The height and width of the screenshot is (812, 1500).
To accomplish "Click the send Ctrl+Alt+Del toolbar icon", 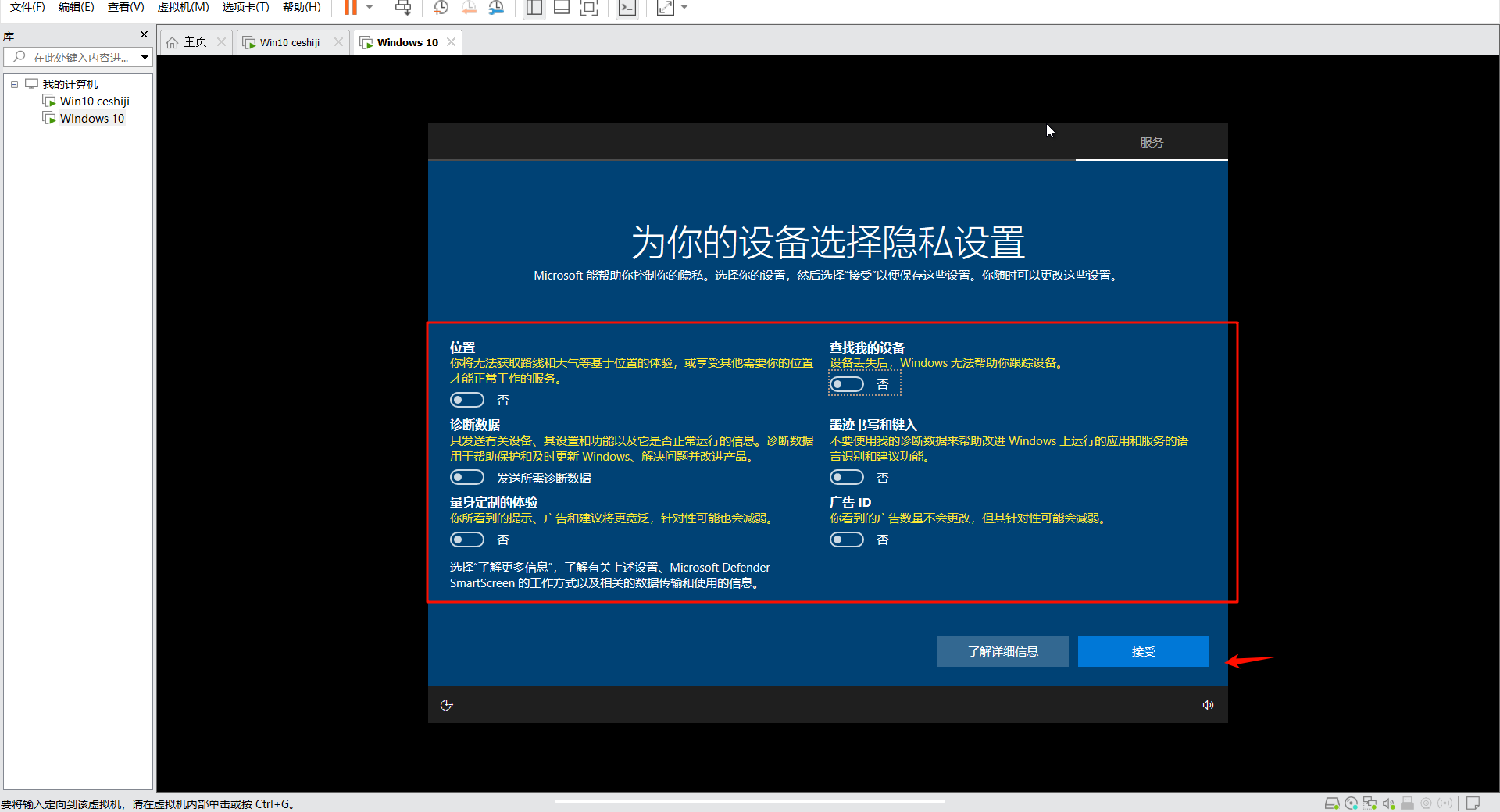I will 403,8.
